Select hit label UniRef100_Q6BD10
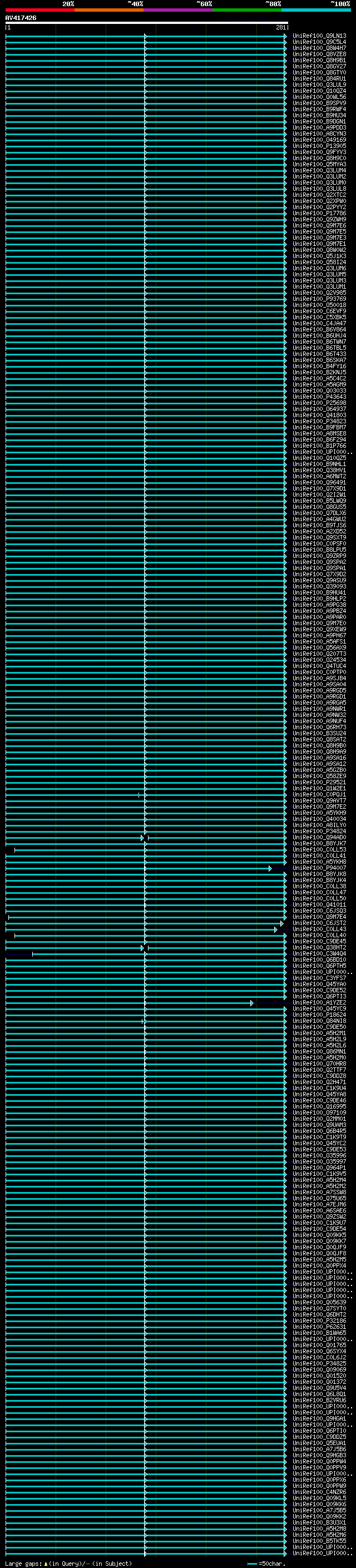 (319, 960)
